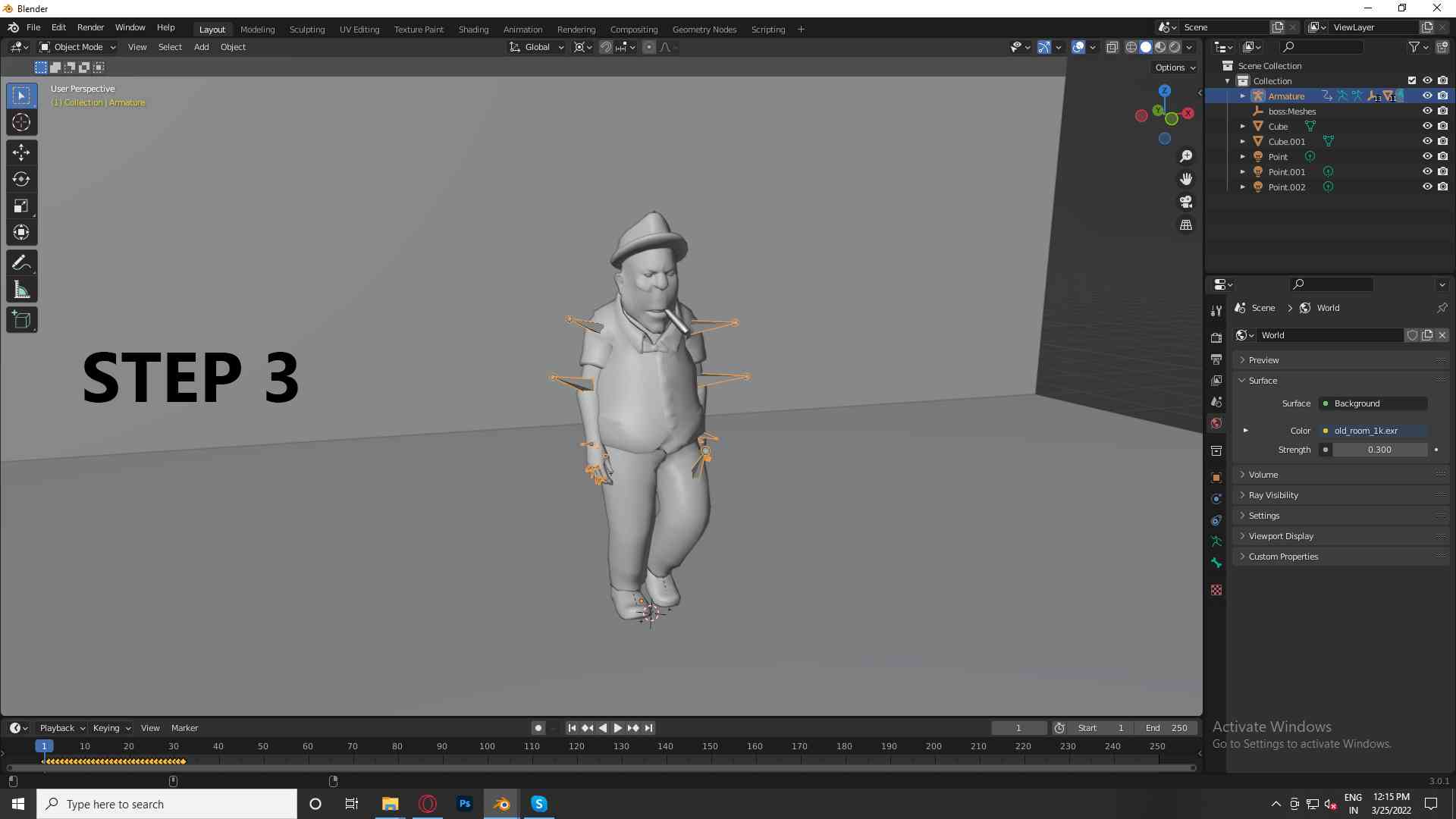The height and width of the screenshot is (819, 1456).
Task: Select the Rotate tool in the toolbar
Action: 20,179
